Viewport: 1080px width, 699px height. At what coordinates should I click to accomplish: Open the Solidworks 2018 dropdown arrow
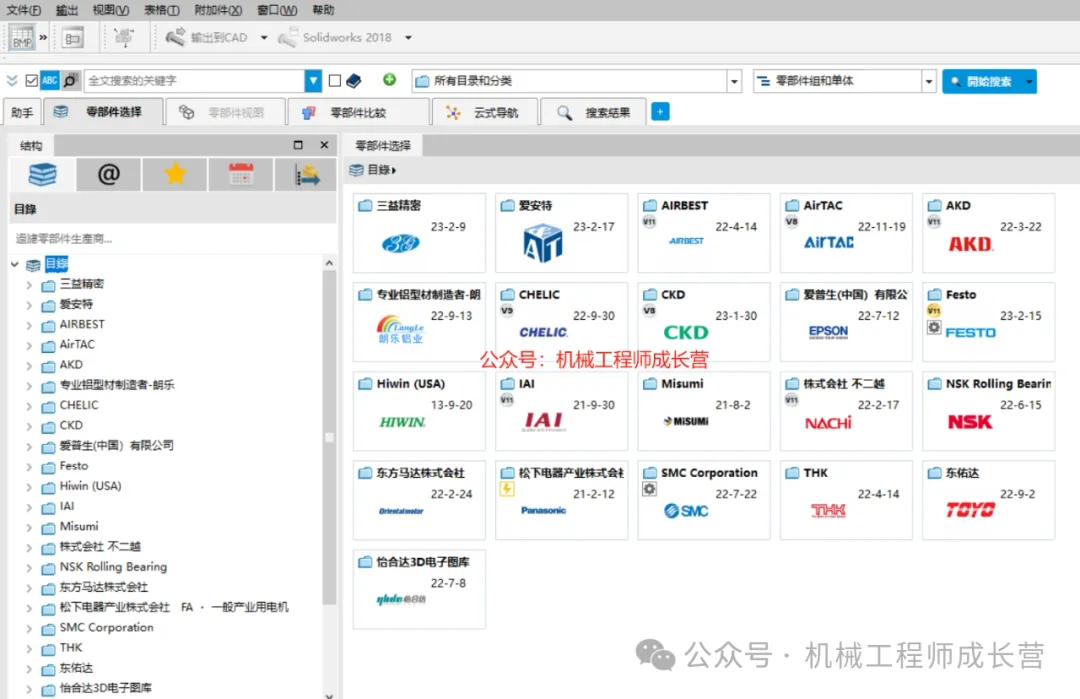coord(408,38)
